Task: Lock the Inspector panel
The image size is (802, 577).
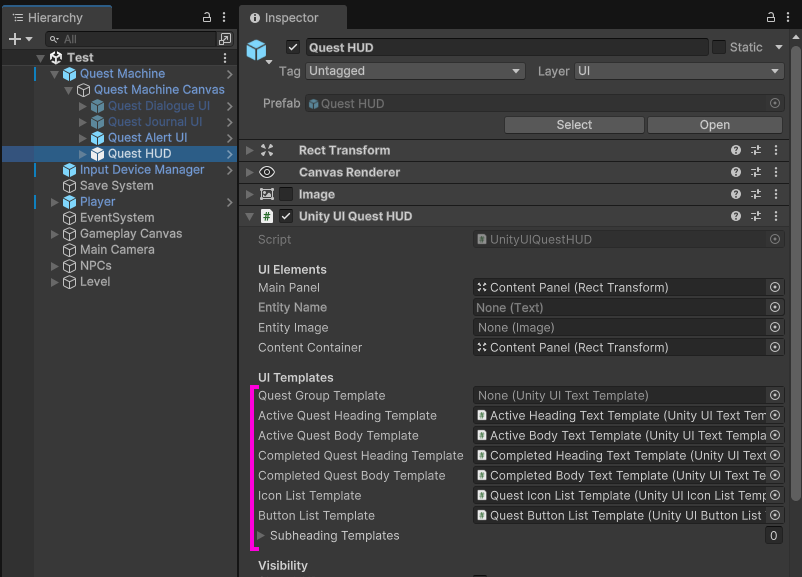Action: tap(770, 17)
